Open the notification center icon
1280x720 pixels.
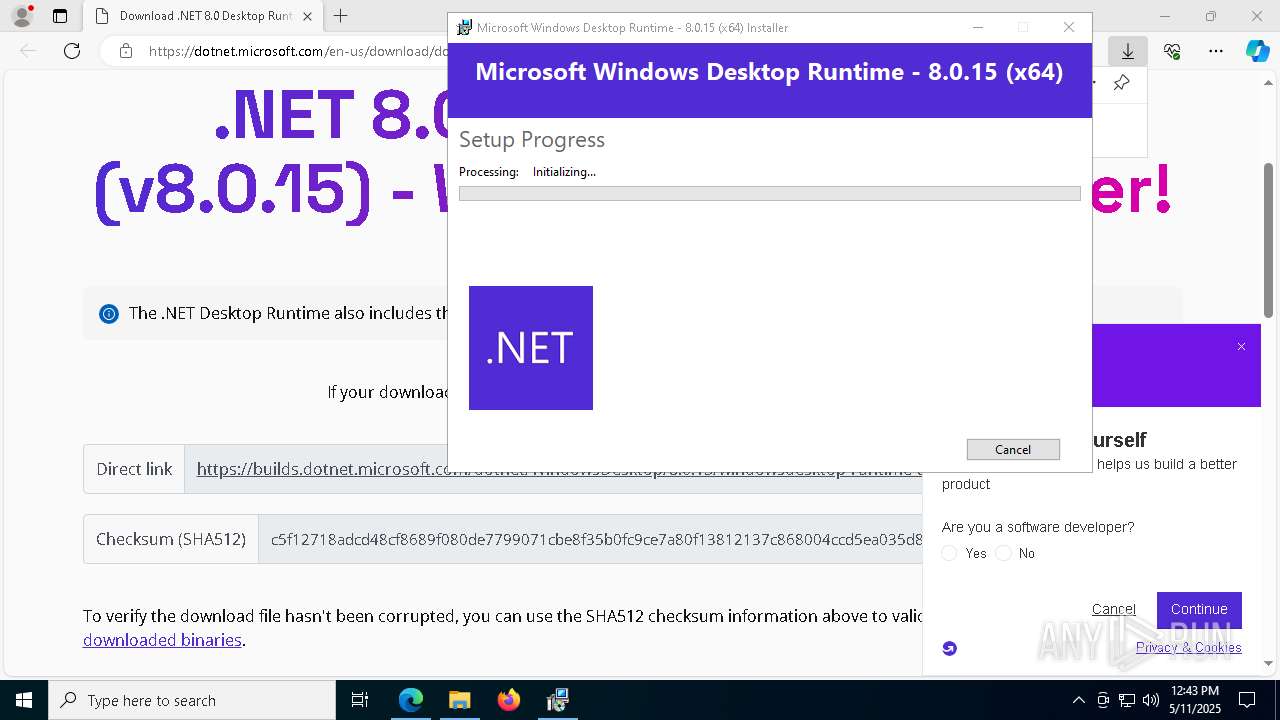(1247, 700)
